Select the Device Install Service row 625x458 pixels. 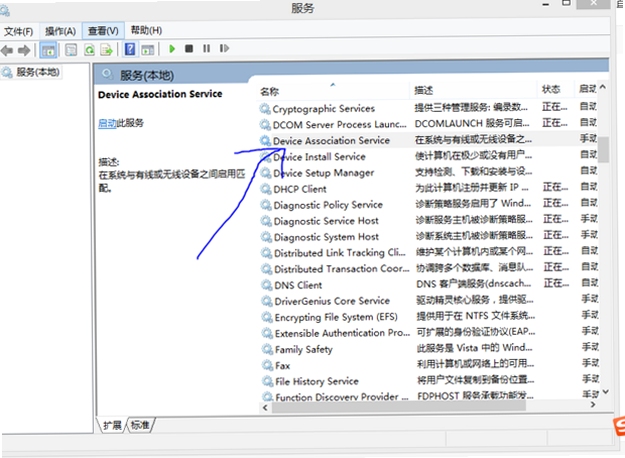tap(428, 156)
